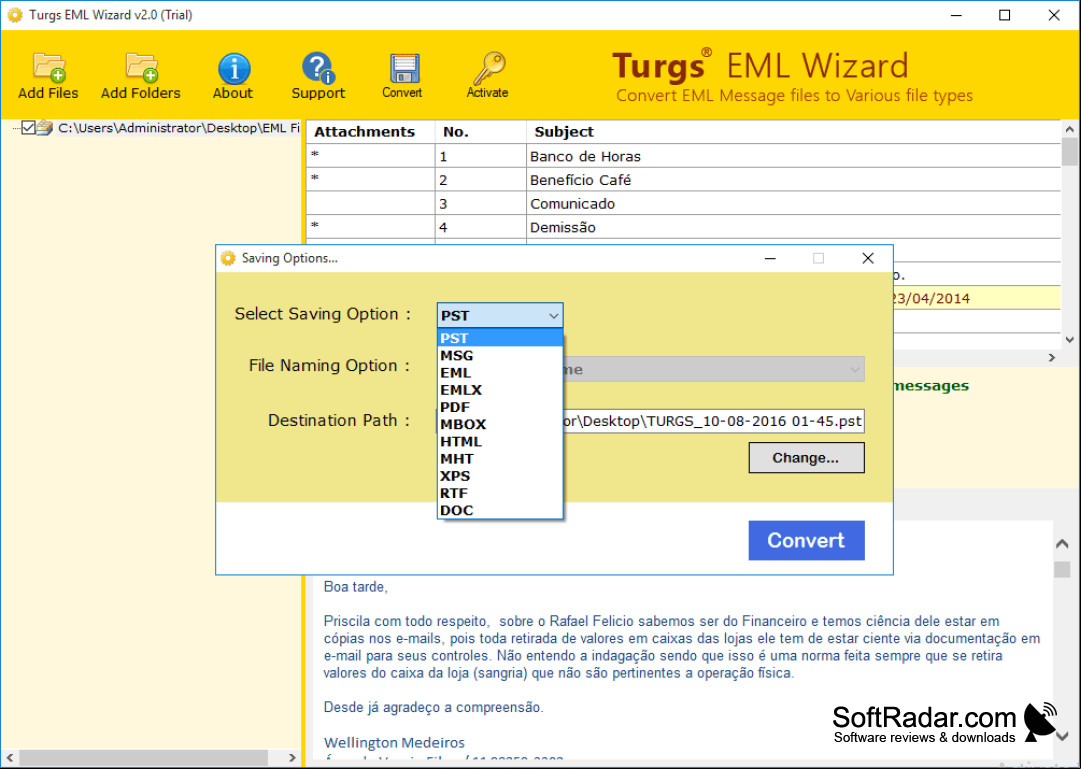Screen dimensions: 1081x769
Task: Choose MSG from the saving options list
Action: 500,355
